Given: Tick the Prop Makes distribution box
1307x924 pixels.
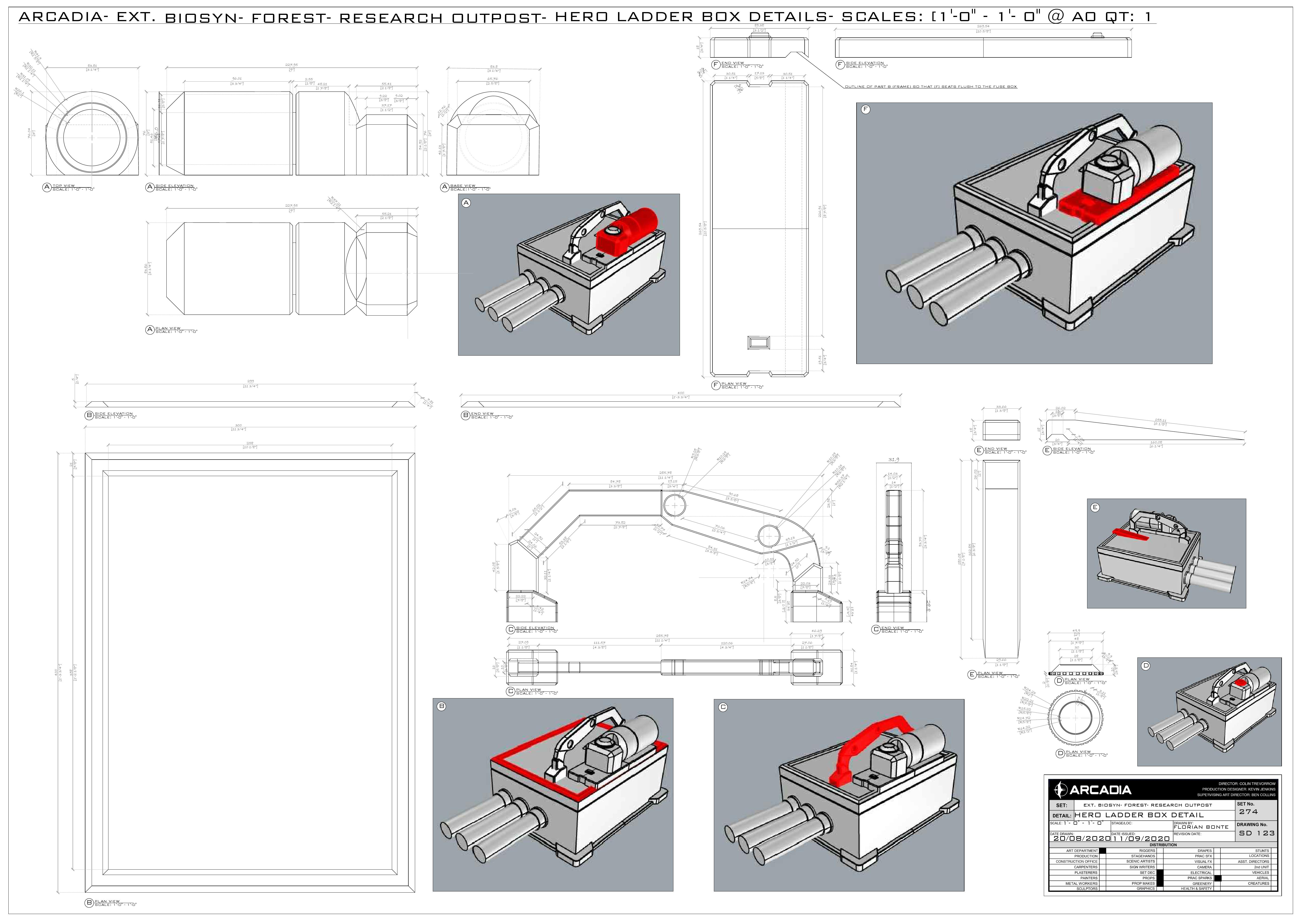Looking at the screenshot, I should coord(1160,884).
